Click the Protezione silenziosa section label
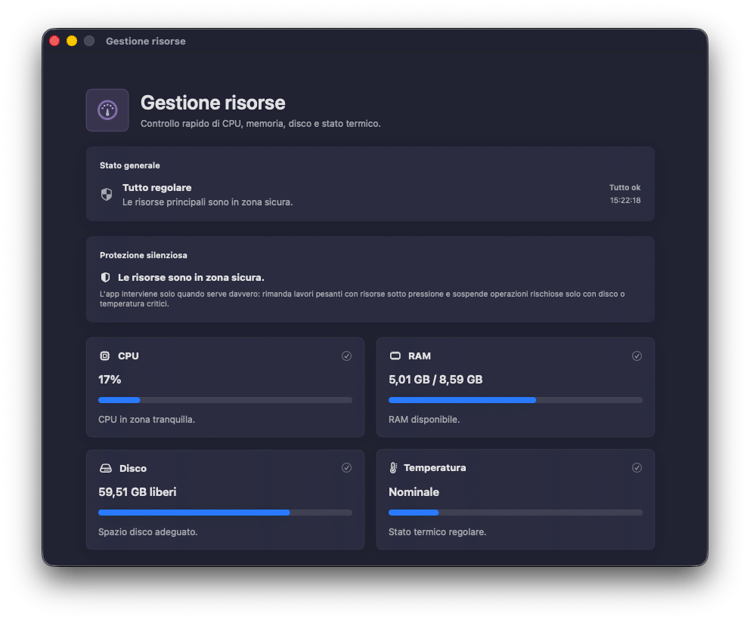Viewport: 750px width, 622px height. 143,255
